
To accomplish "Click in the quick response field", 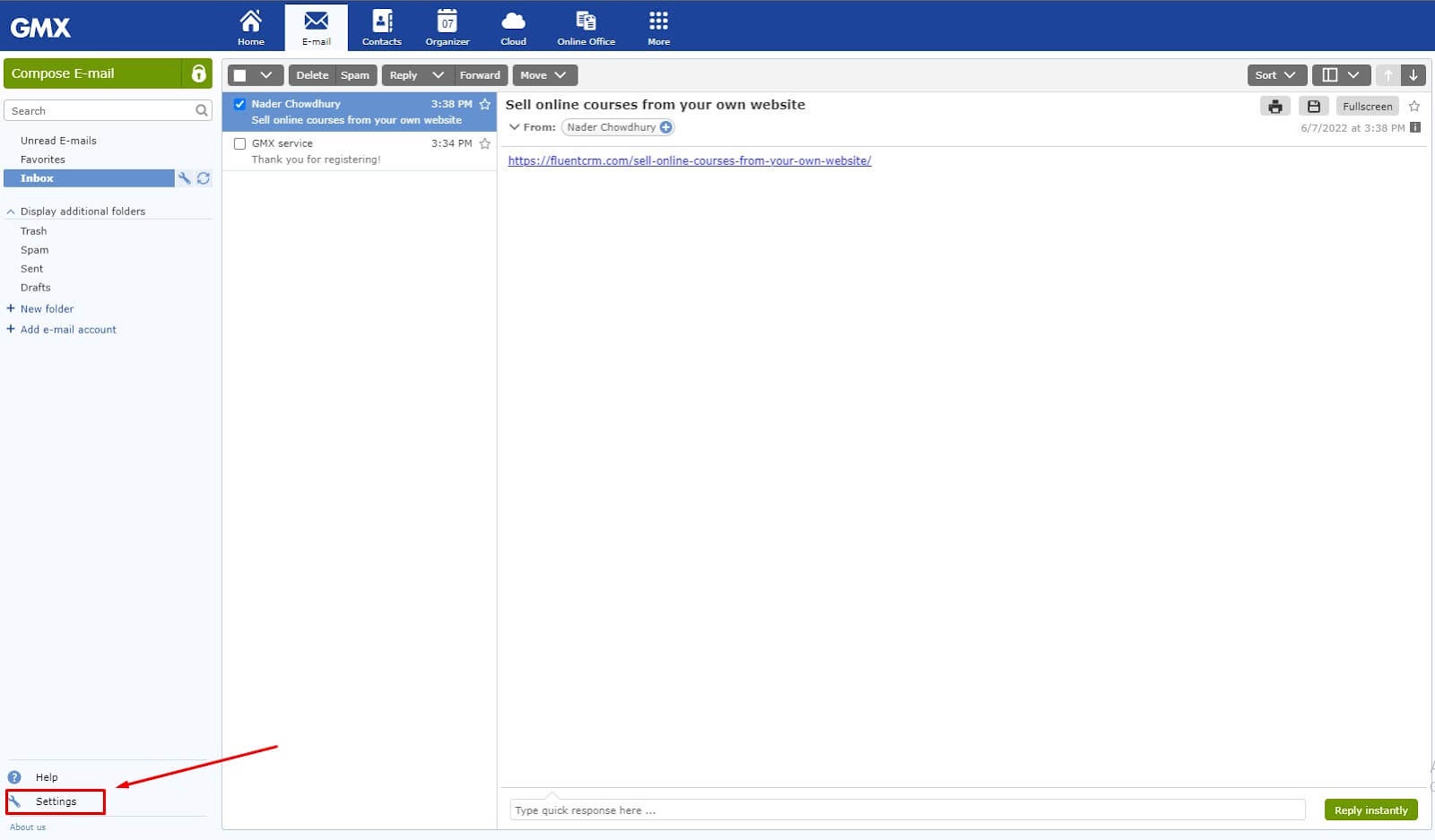I will click(x=908, y=810).
